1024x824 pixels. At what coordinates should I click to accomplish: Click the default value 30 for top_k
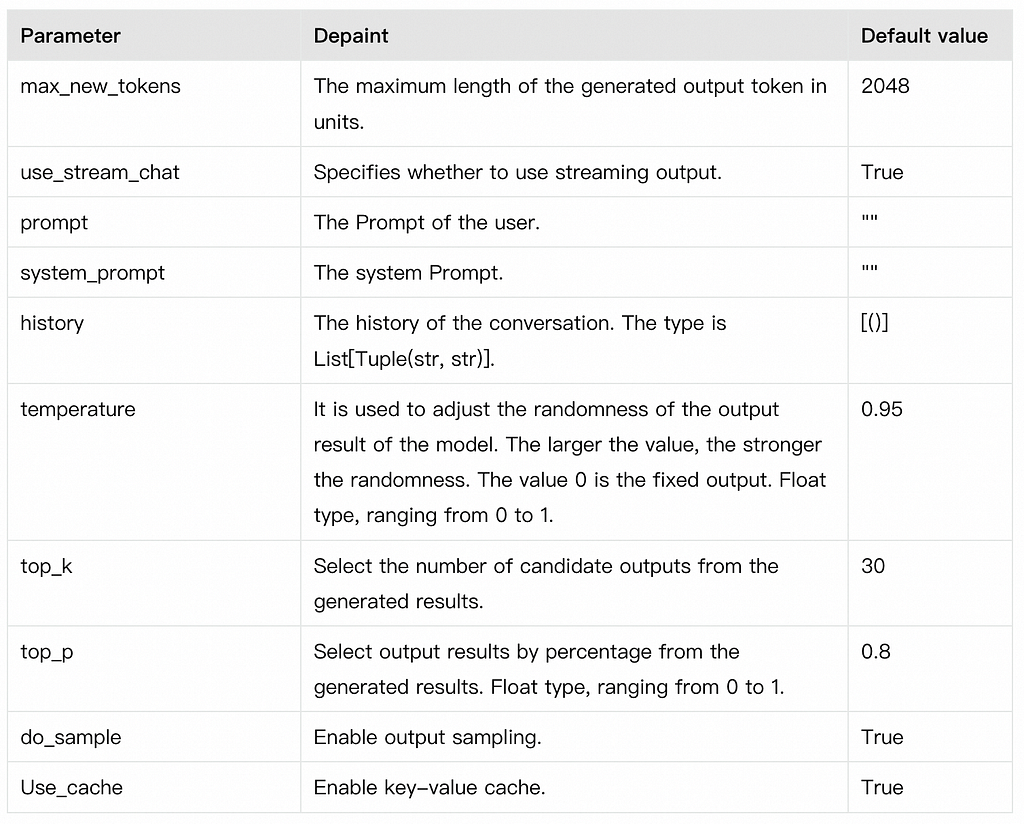point(873,565)
